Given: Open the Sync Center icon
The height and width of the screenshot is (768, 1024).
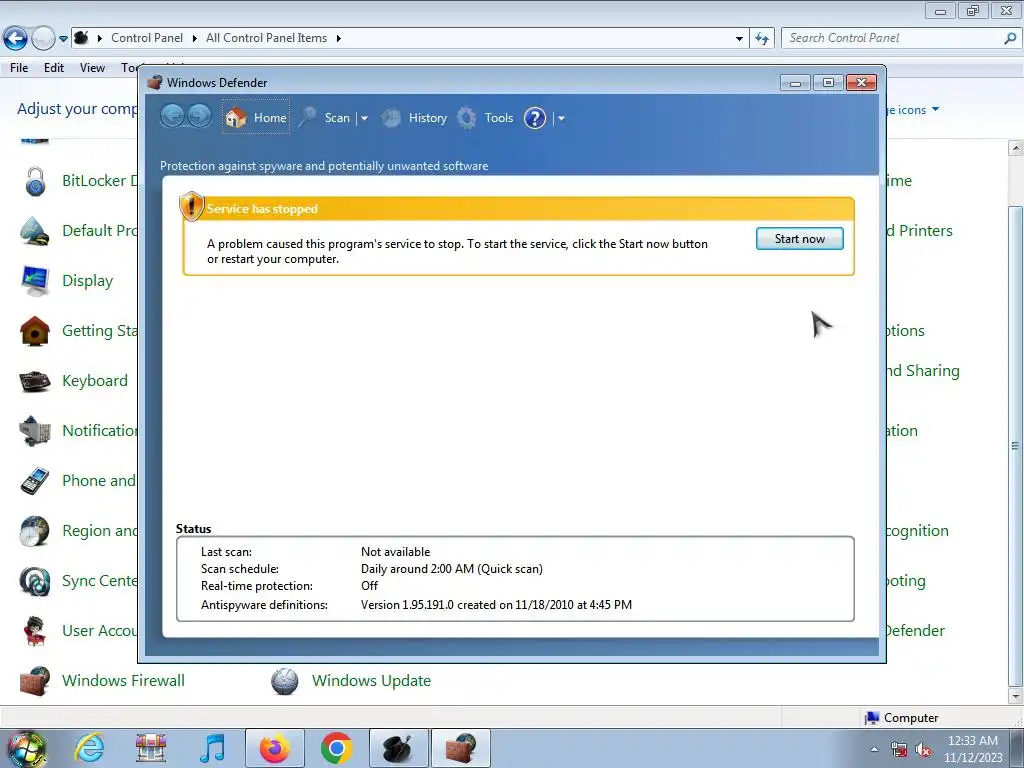Looking at the screenshot, I should [x=35, y=581].
